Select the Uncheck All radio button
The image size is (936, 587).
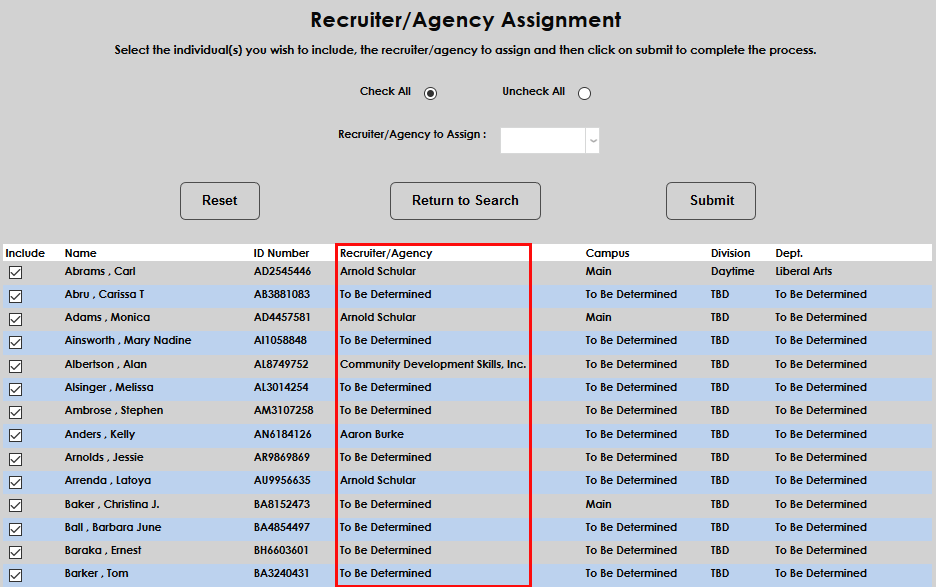[583, 92]
